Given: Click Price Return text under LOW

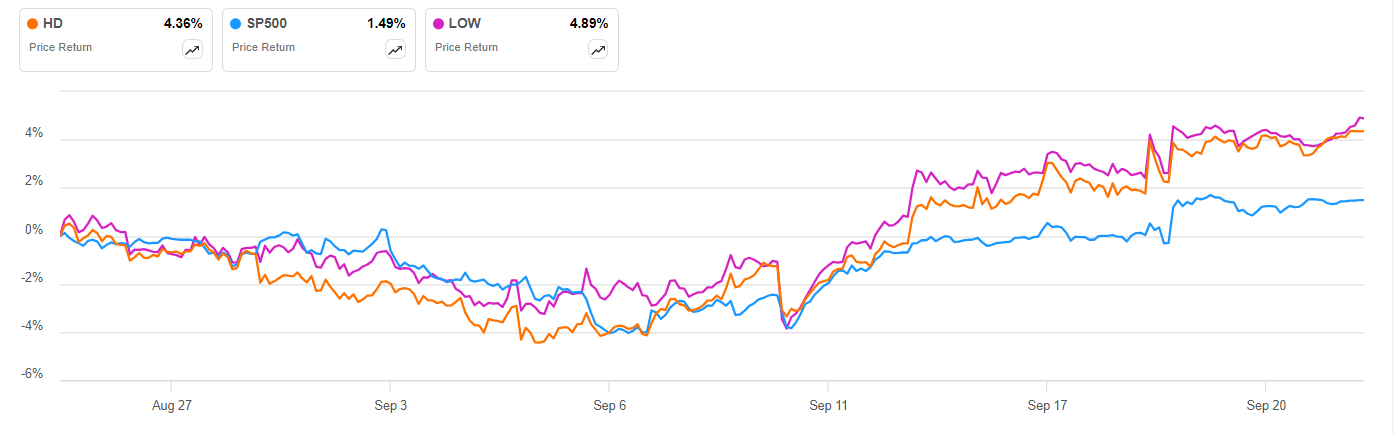Looking at the screenshot, I should [466, 47].
